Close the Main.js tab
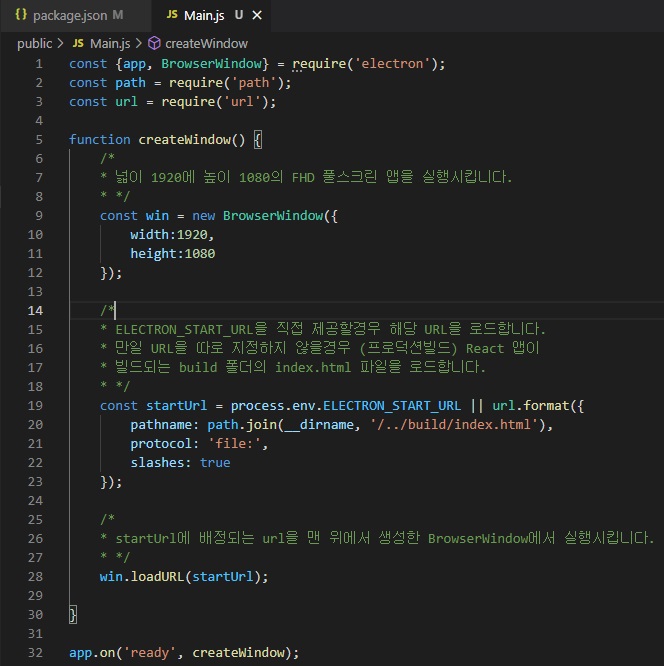The width and height of the screenshot is (664, 666). click(x=257, y=16)
